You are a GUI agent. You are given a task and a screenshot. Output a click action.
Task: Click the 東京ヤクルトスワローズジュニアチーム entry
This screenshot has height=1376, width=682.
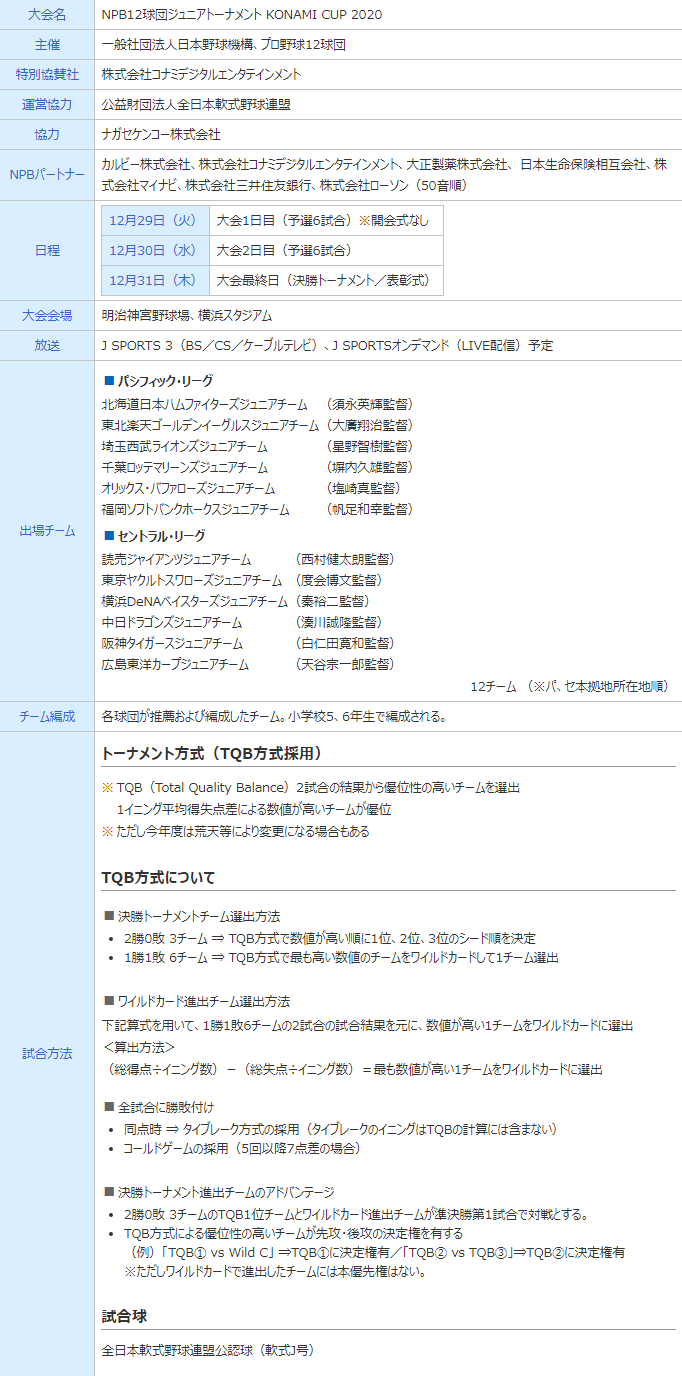[x=192, y=580]
